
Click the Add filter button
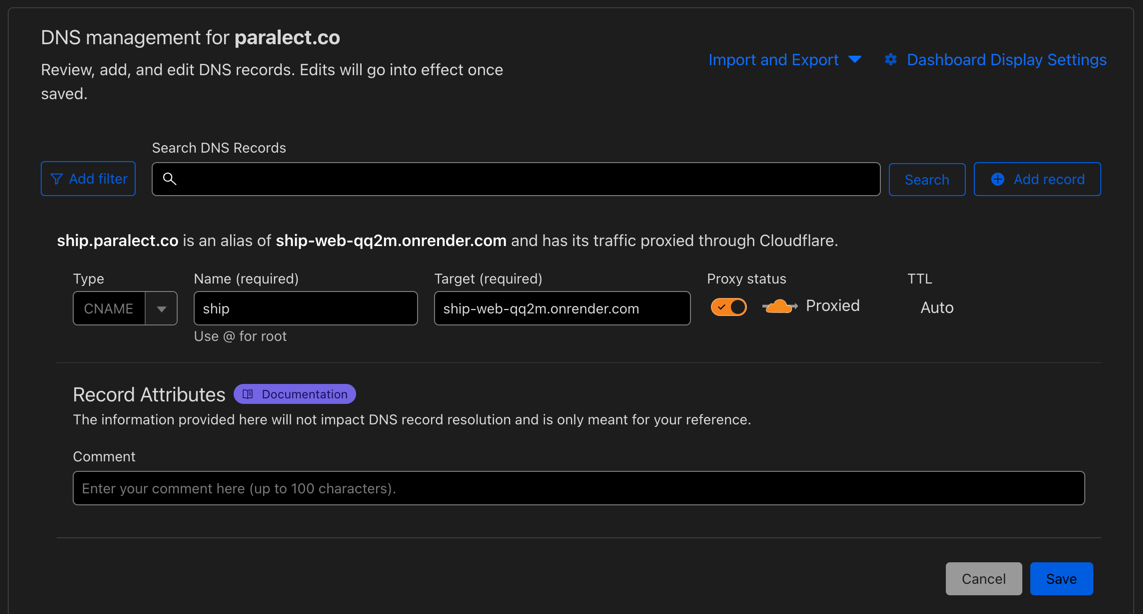(88, 178)
